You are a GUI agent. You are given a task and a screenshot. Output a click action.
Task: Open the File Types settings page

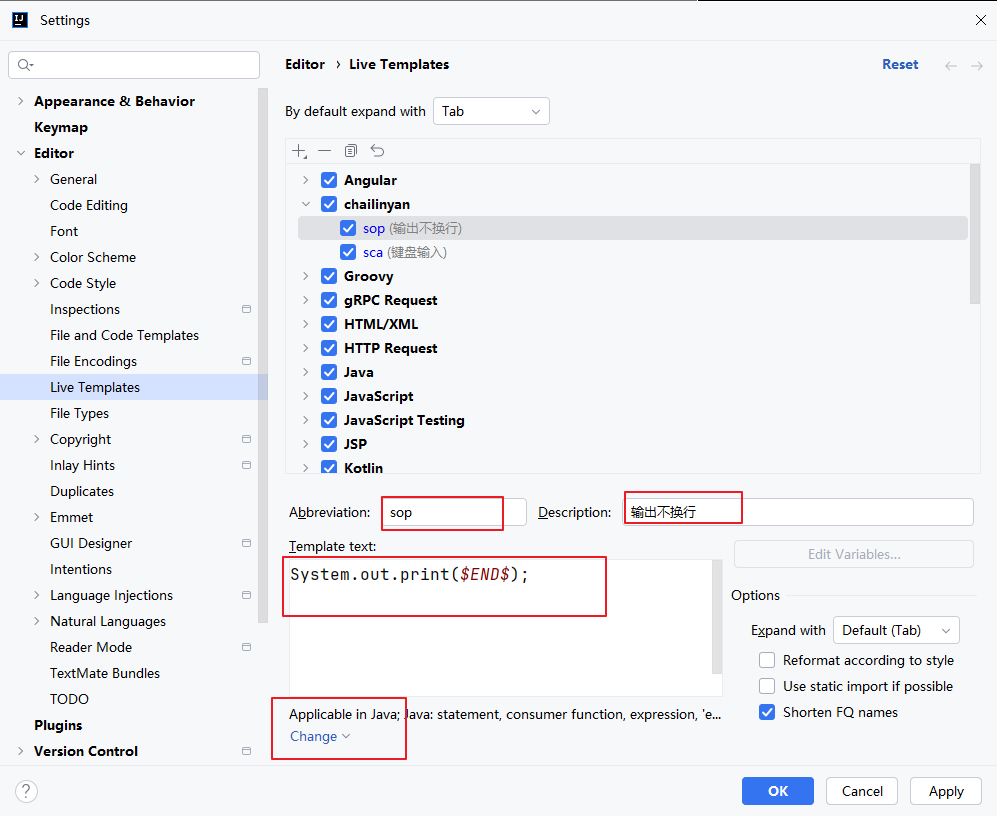pos(79,413)
